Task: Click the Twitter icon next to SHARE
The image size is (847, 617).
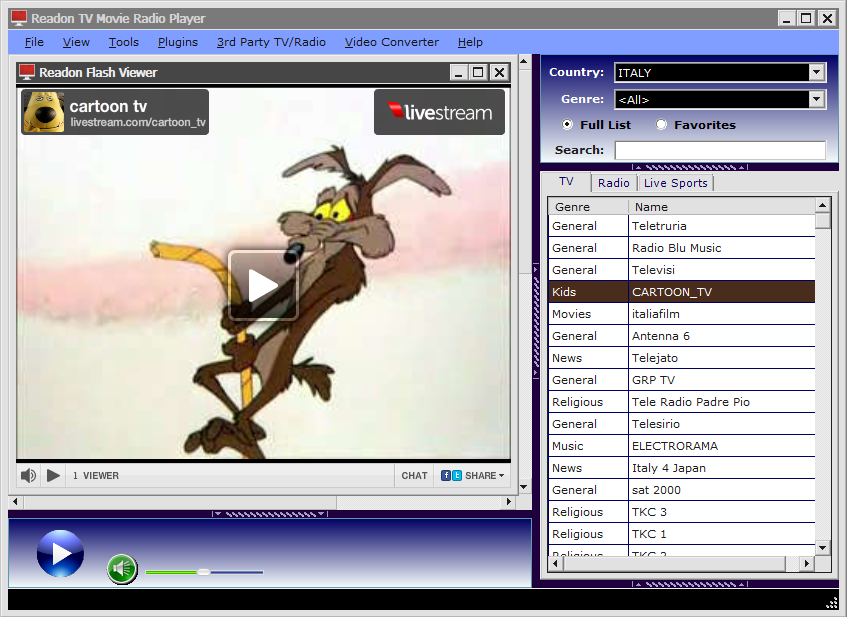Action: [x=456, y=475]
